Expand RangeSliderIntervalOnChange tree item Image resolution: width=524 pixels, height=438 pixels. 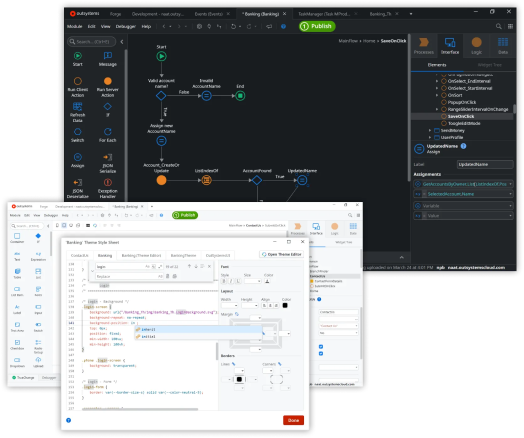pos(437,109)
